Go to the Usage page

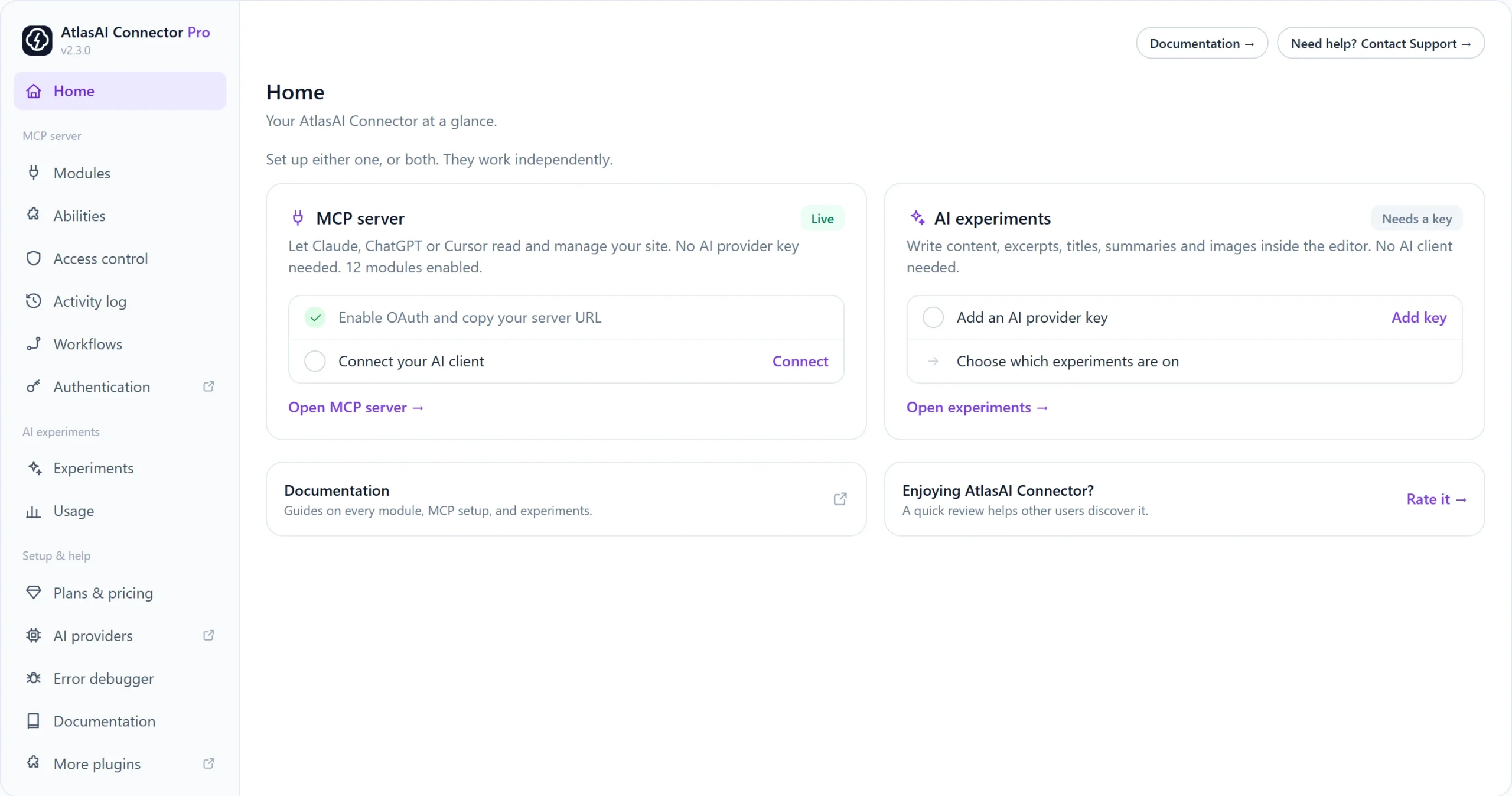(x=120, y=511)
